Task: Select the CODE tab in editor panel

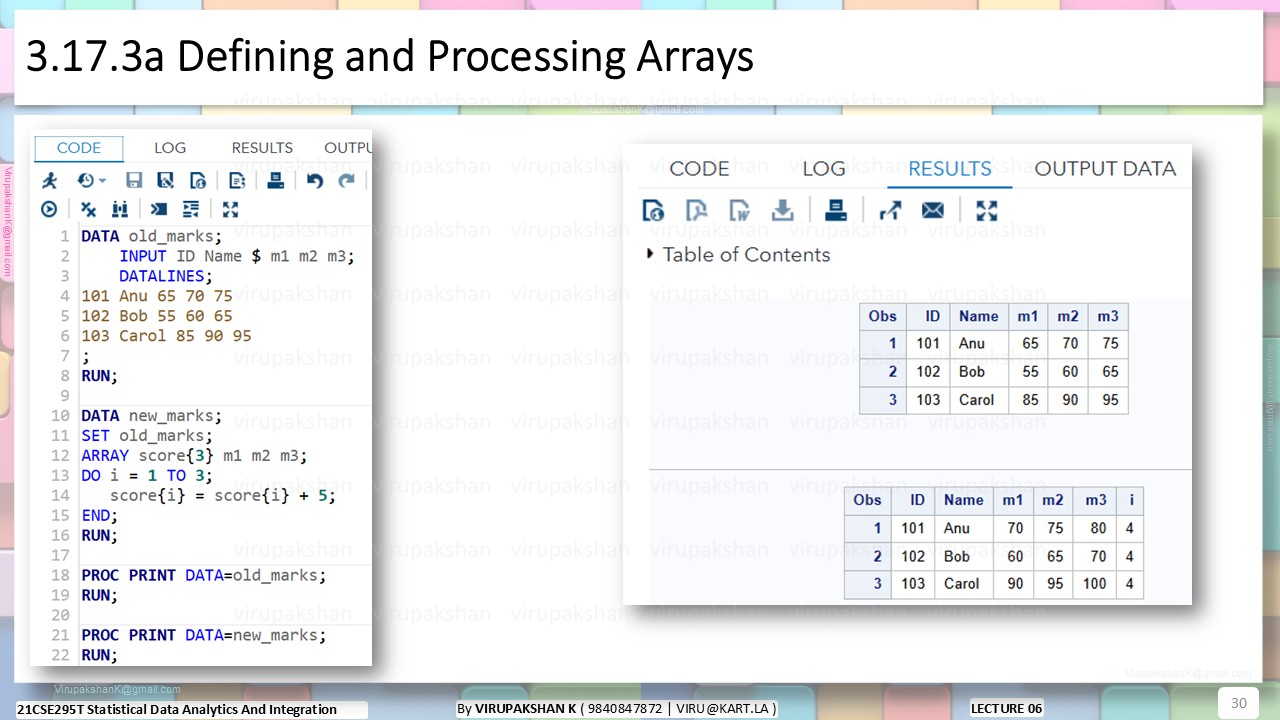Action: click(79, 148)
